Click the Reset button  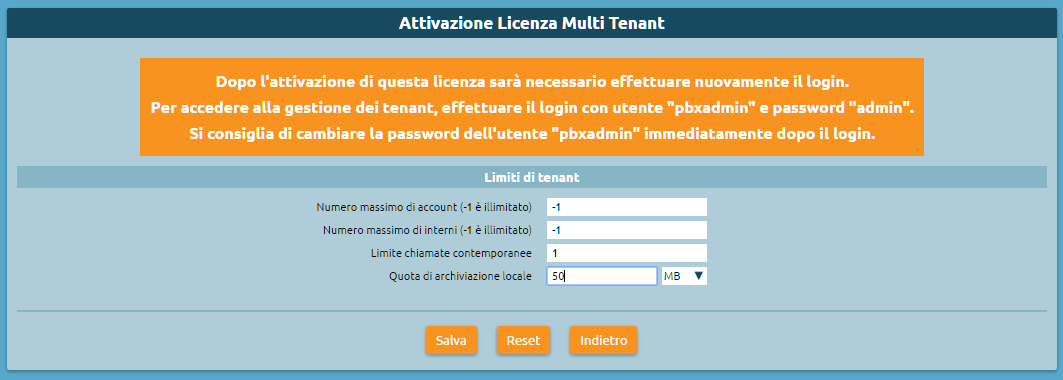point(523,341)
